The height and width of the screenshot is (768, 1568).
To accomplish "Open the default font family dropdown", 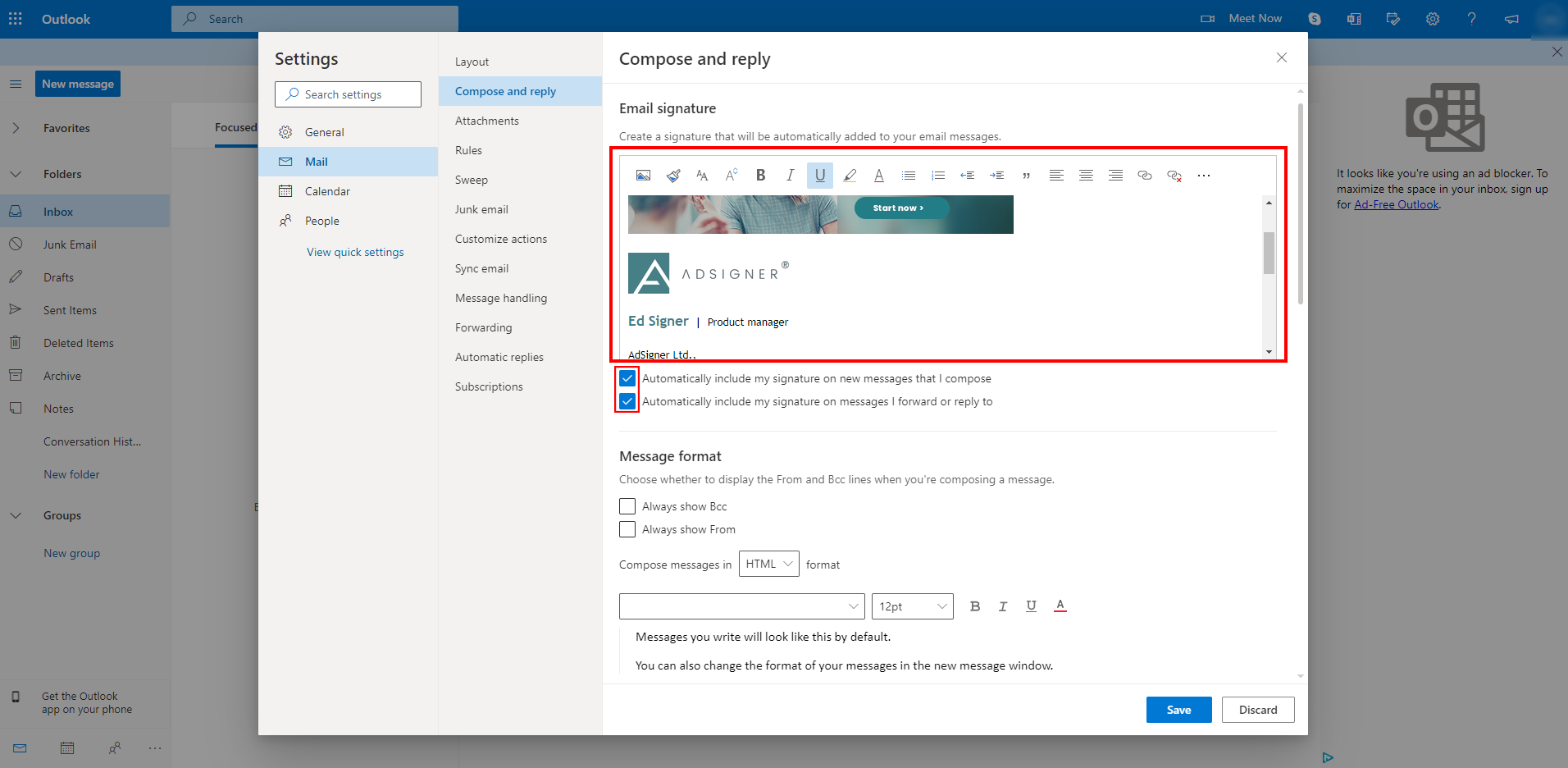I will coord(742,606).
